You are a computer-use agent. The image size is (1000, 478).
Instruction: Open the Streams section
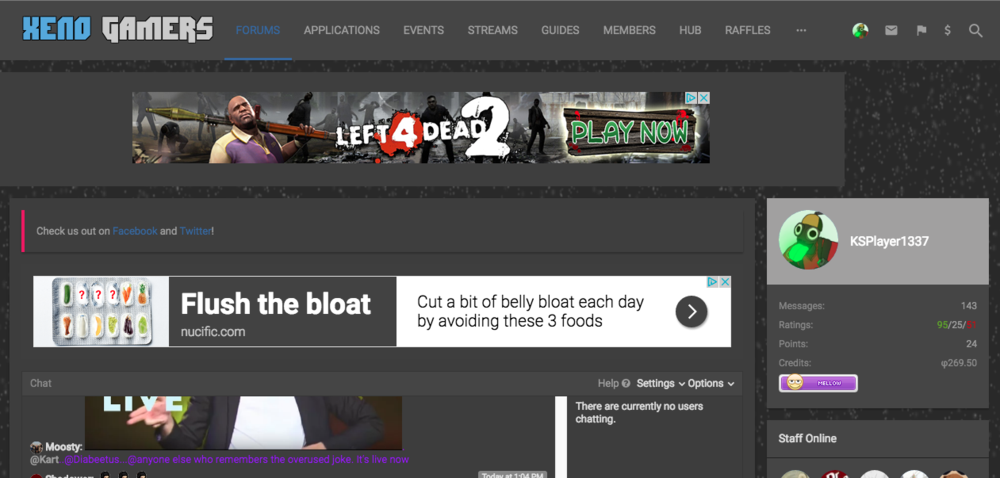pyautogui.click(x=492, y=30)
